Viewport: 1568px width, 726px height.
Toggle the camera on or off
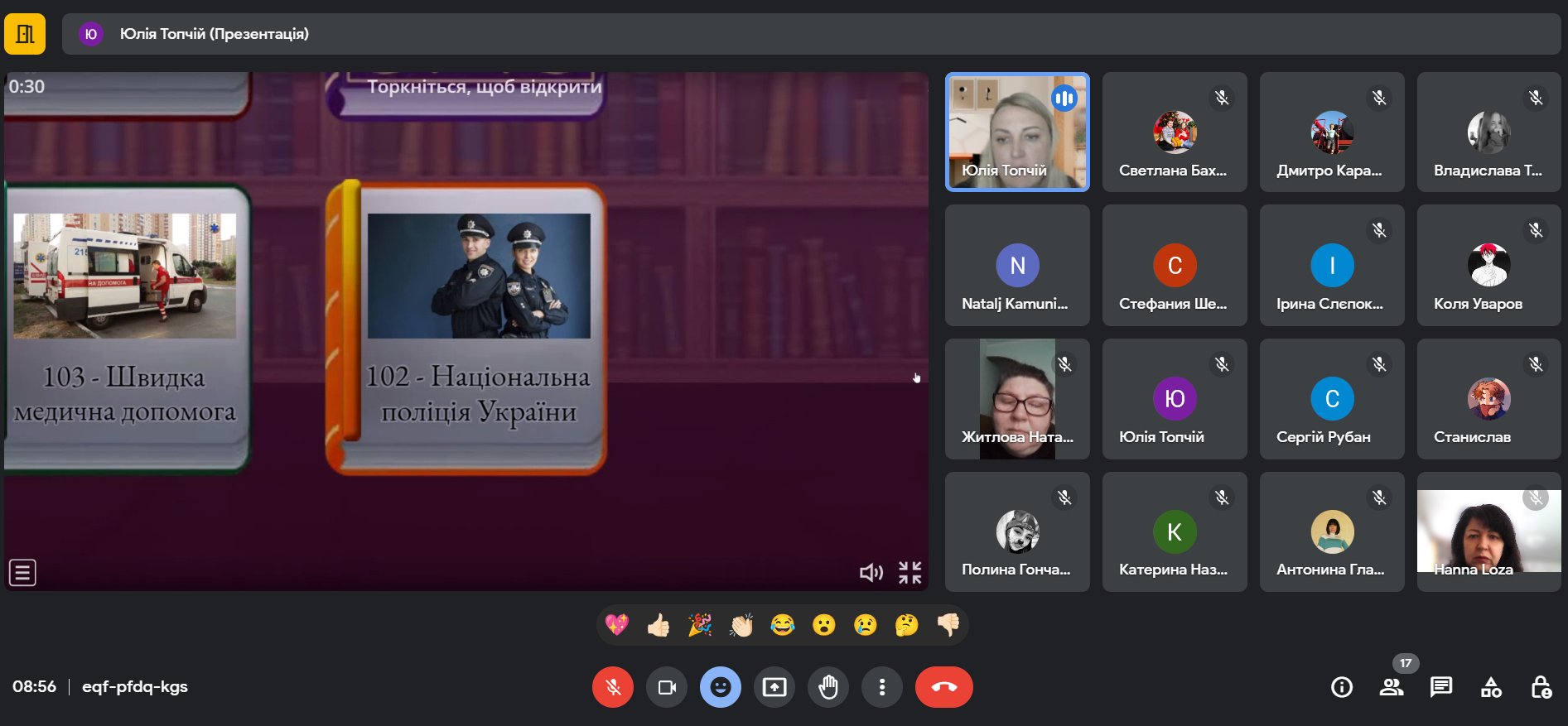[x=667, y=687]
